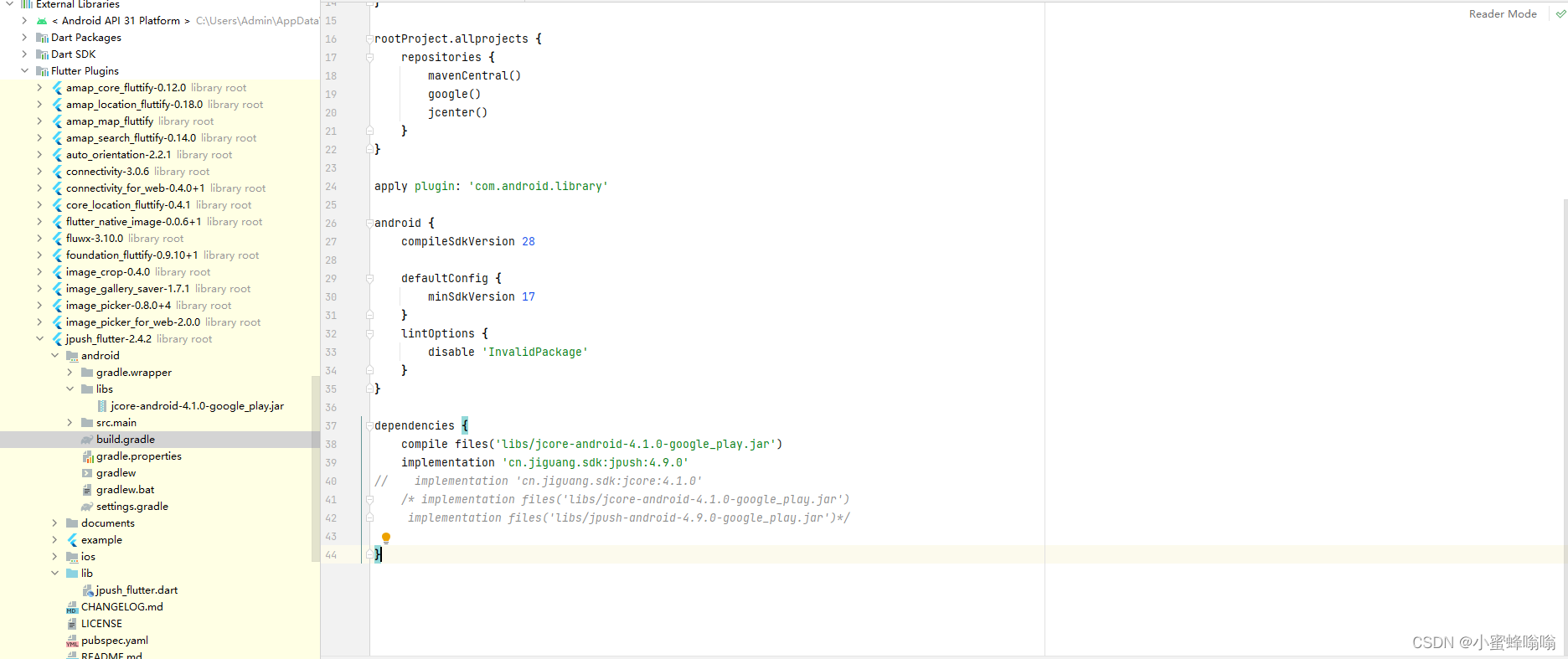Viewport: 1568px width, 659px height.
Task: Click the gradlew script file icon
Action: pos(87,473)
